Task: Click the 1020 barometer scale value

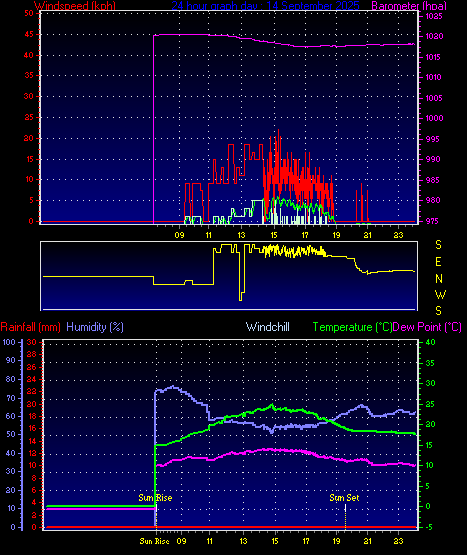Action: 434,36
